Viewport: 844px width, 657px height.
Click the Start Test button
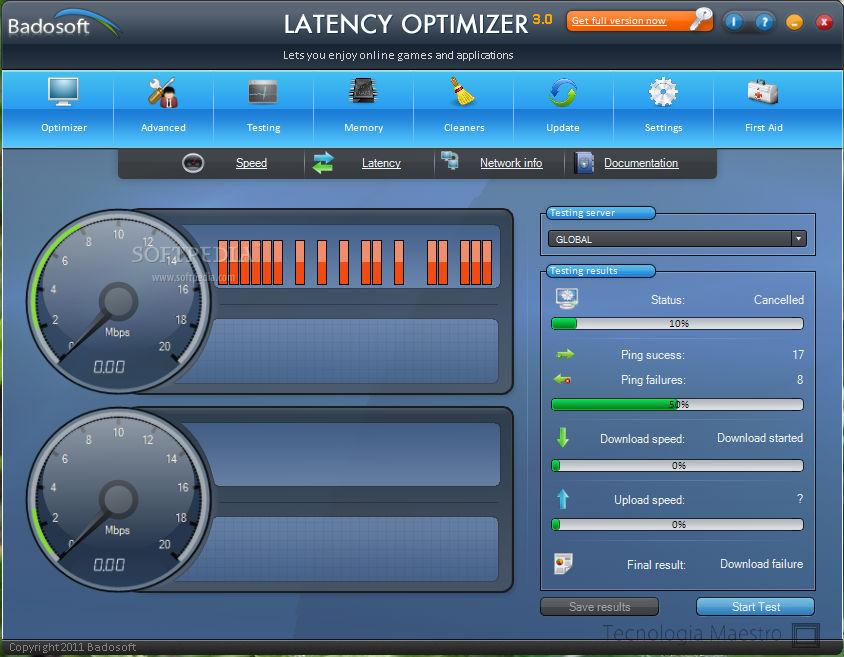click(x=755, y=606)
